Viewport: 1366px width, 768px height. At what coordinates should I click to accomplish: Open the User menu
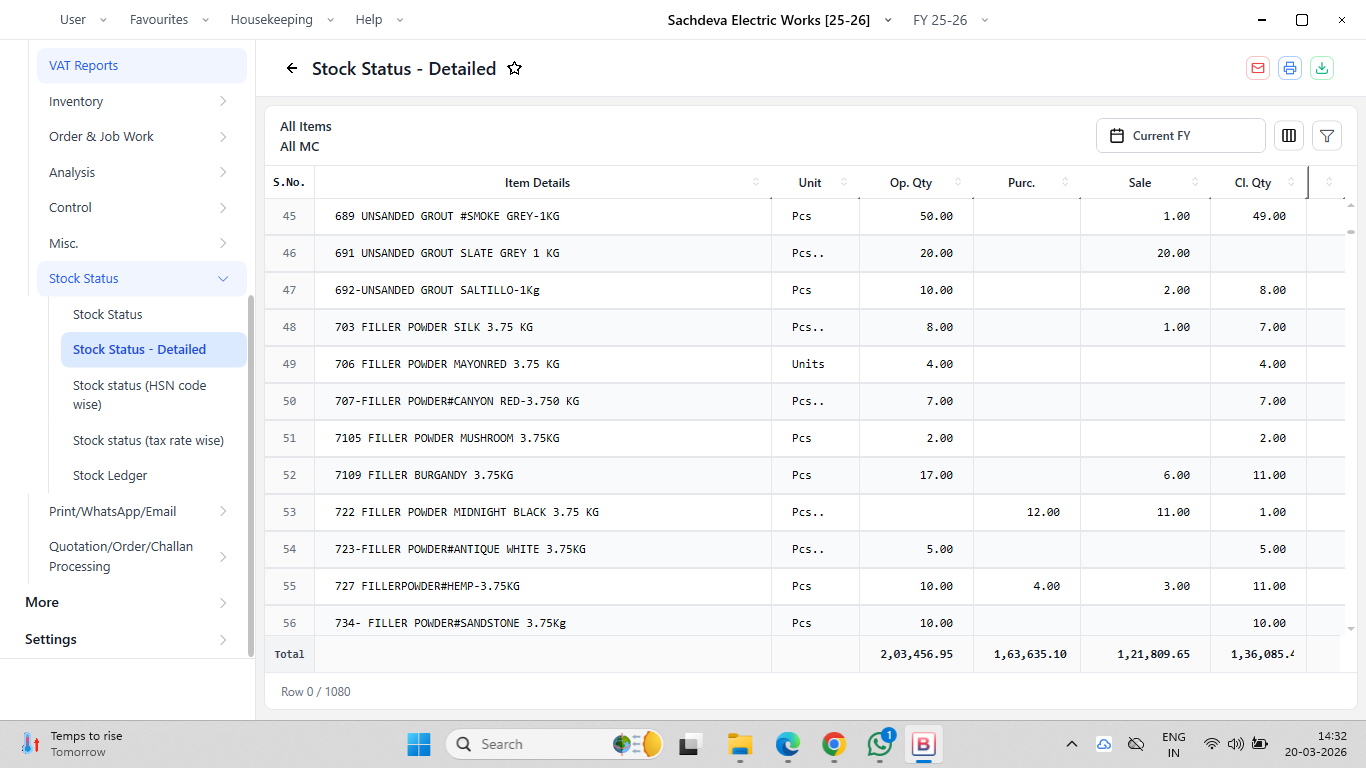tap(82, 20)
